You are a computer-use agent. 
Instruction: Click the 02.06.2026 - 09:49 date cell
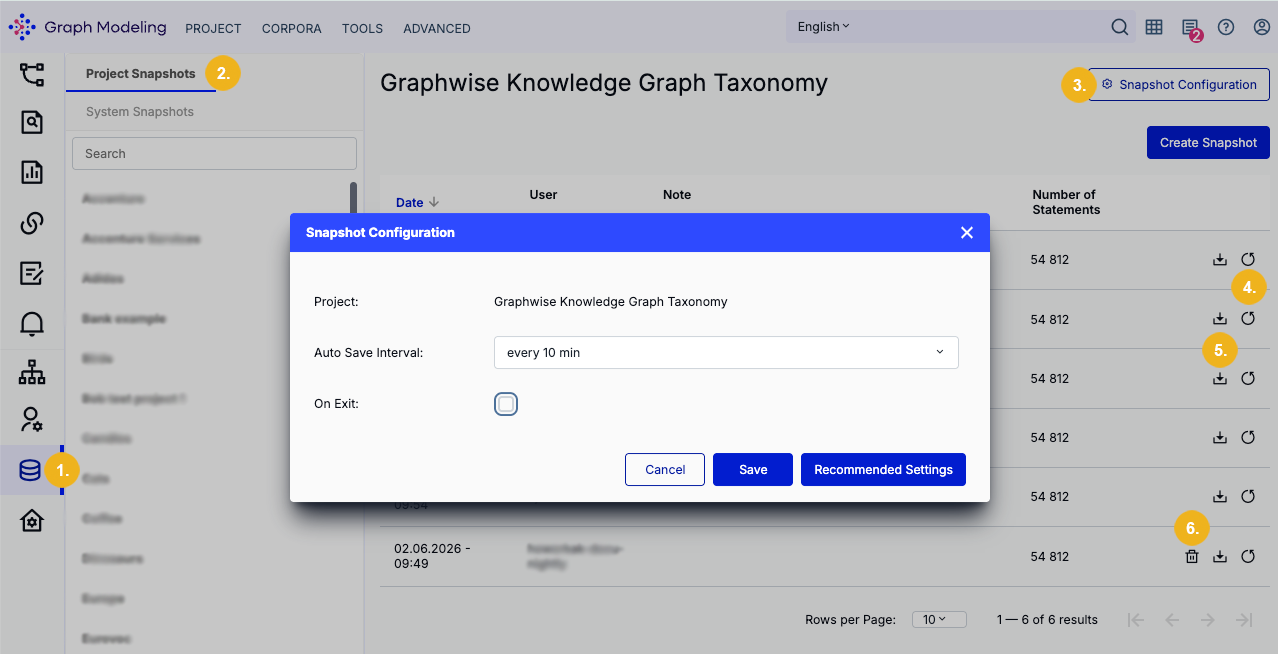pos(432,556)
